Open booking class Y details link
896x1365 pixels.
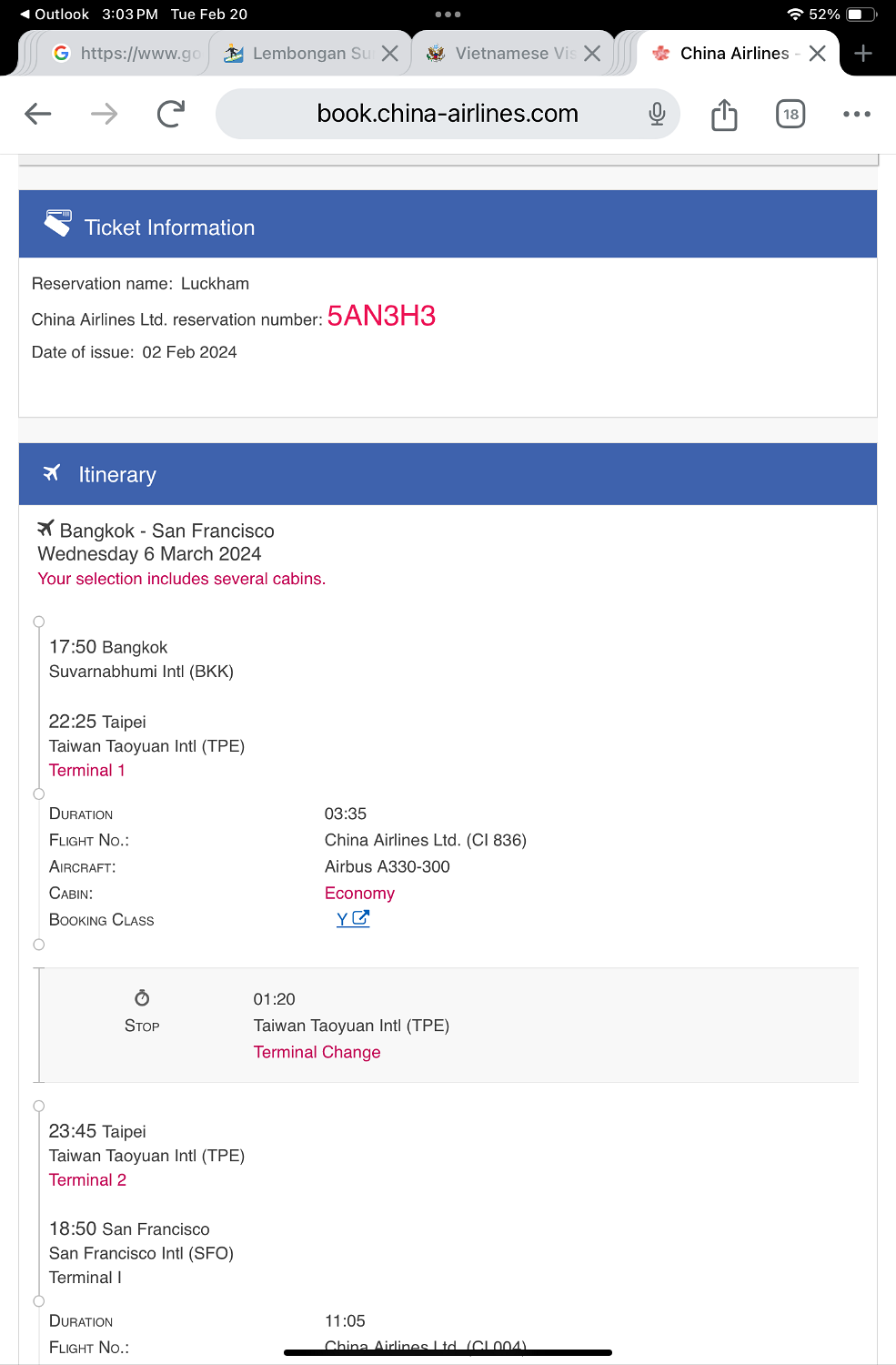(x=353, y=919)
